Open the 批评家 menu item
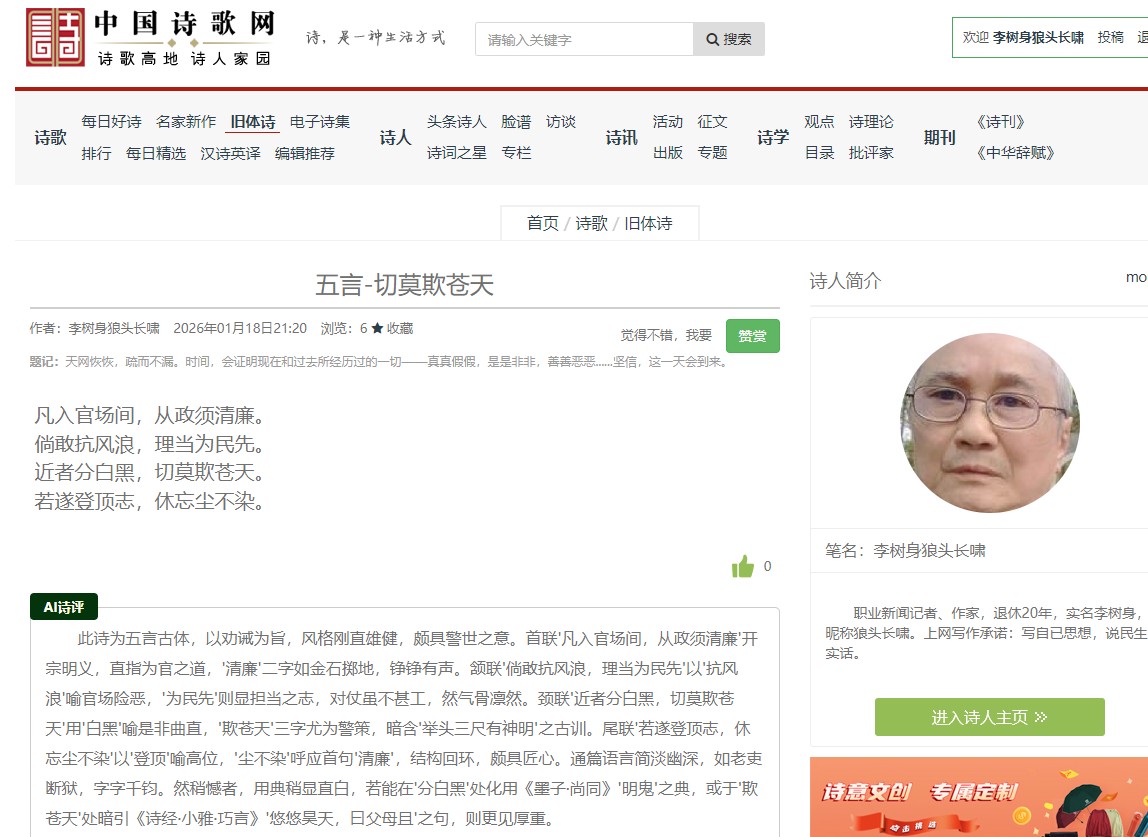This screenshot has height=837, width=1148. (871, 153)
